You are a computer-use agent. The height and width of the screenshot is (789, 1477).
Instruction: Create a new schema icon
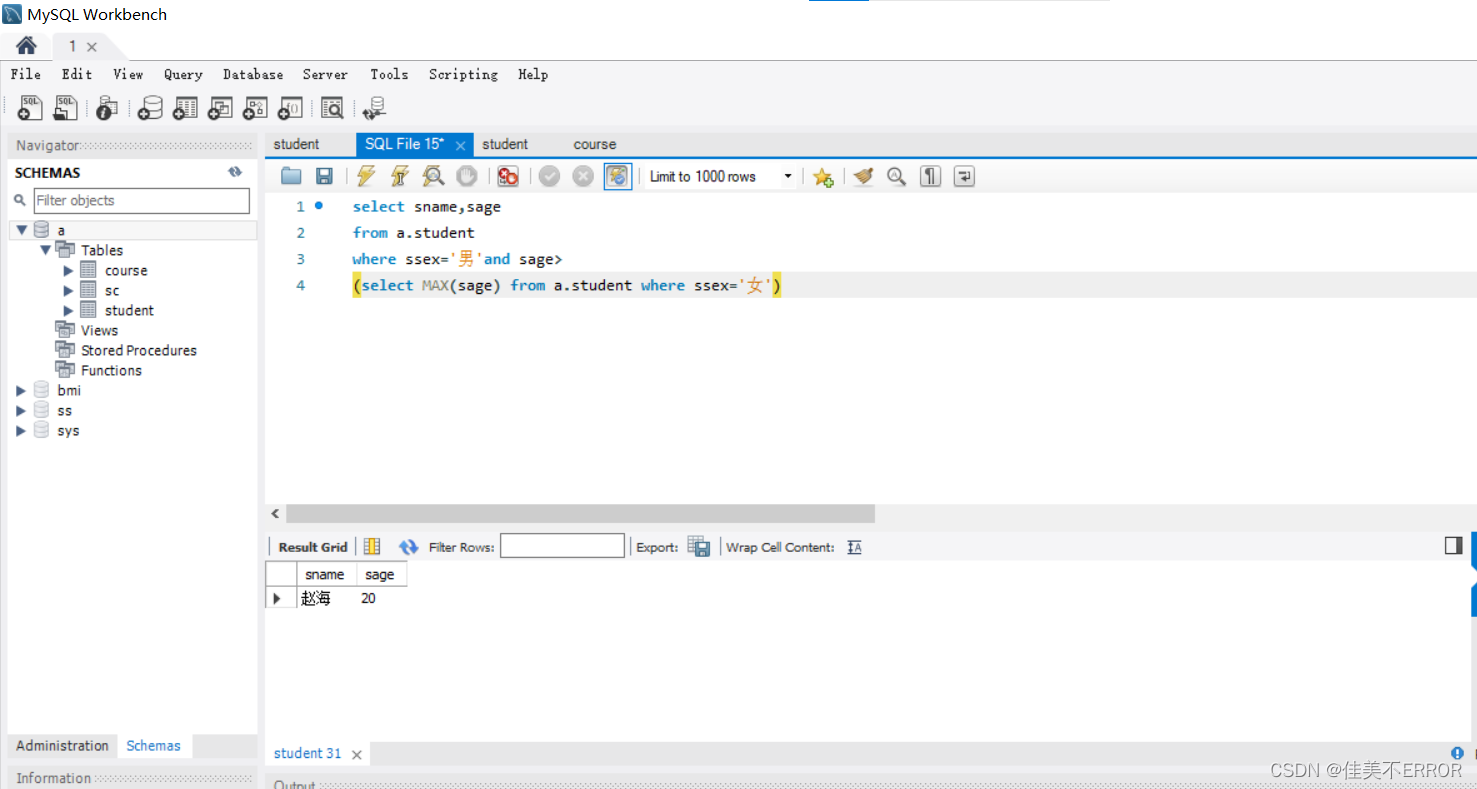point(150,108)
